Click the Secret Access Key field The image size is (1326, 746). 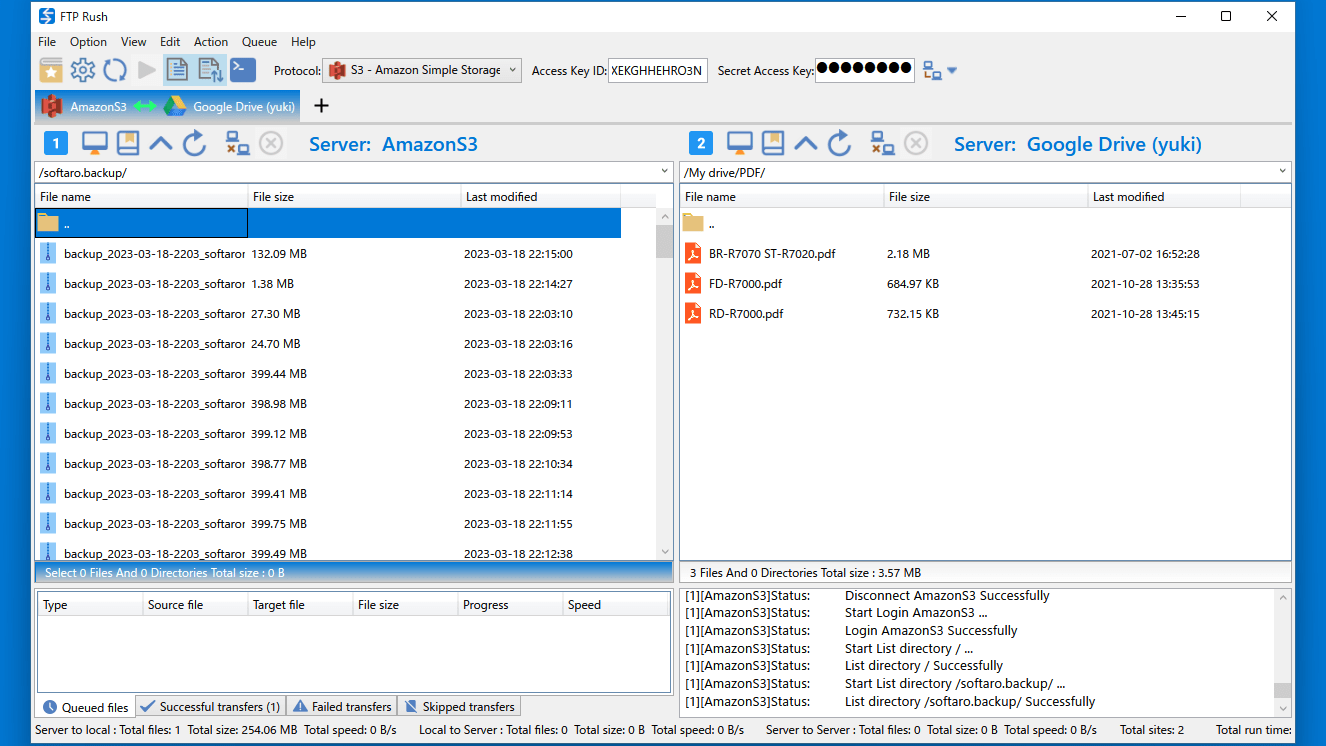(864, 69)
